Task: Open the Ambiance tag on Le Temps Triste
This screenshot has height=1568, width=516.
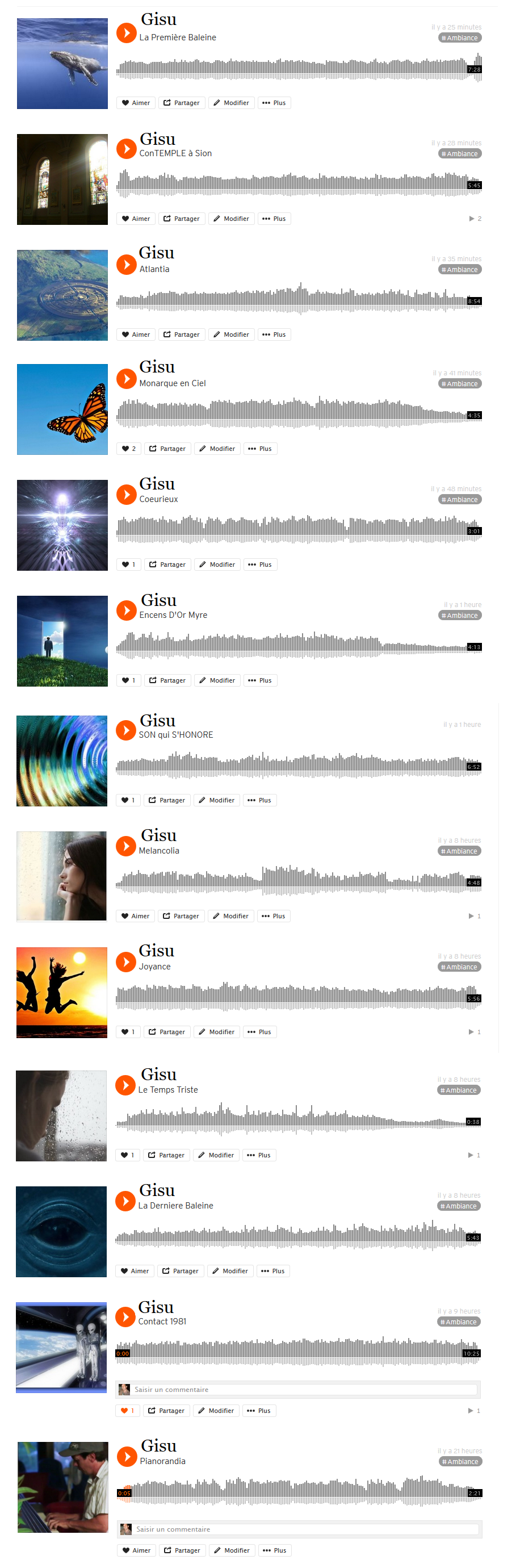Action: 459,1090
